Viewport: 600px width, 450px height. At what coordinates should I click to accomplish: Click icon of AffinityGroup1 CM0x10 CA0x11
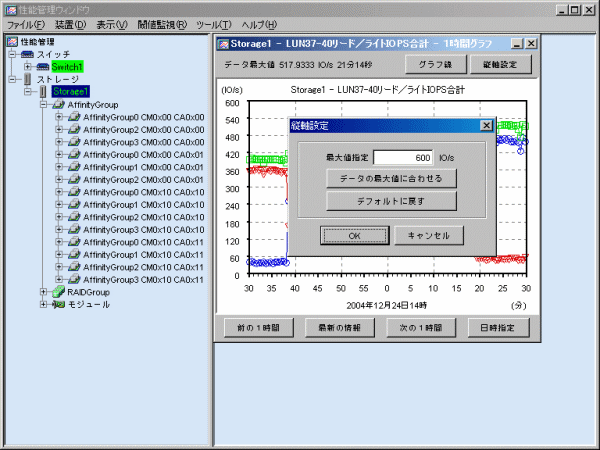[x=74, y=254]
